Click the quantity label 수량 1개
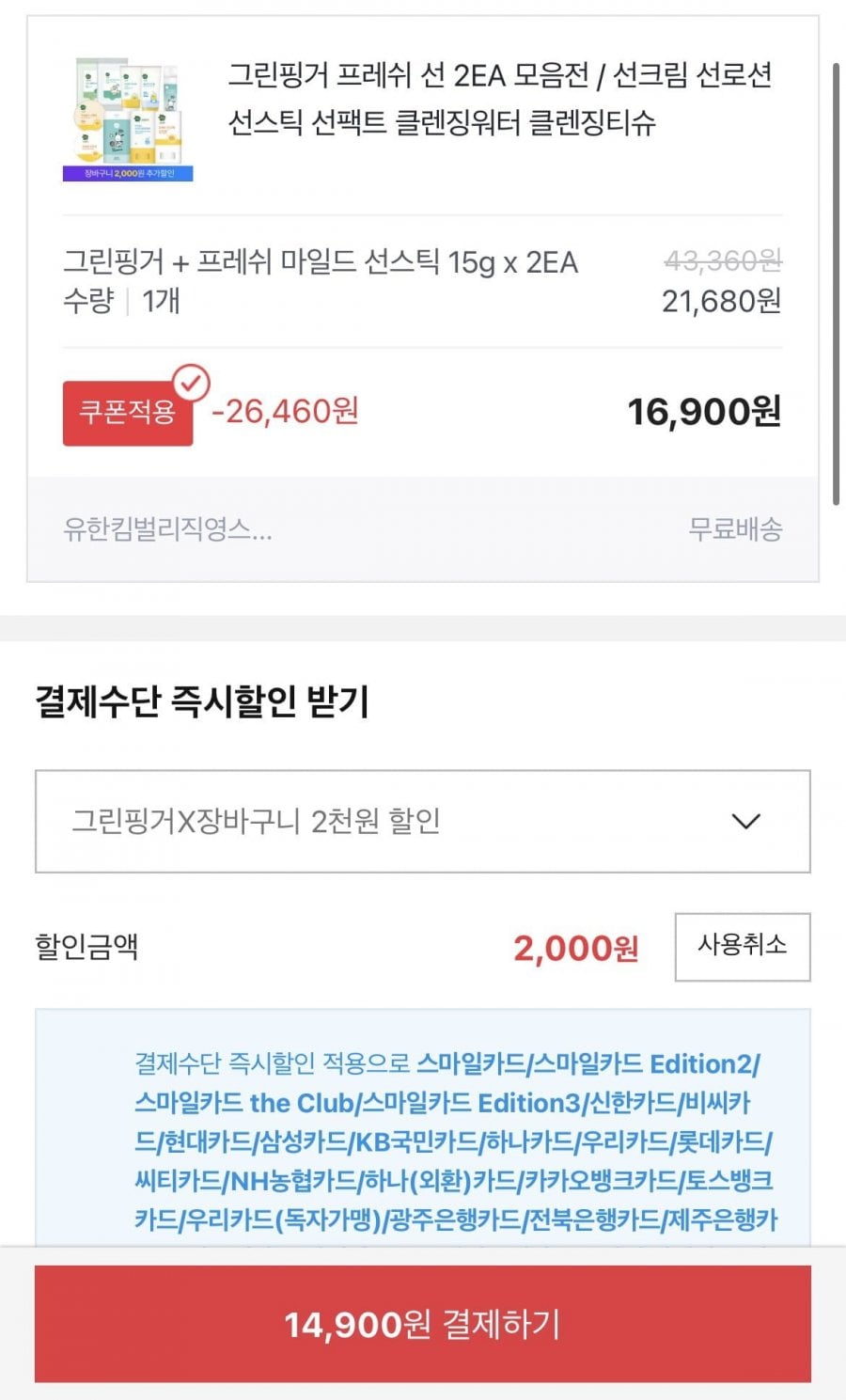Screen dimensions: 846x1400 click(x=121, y=301)
